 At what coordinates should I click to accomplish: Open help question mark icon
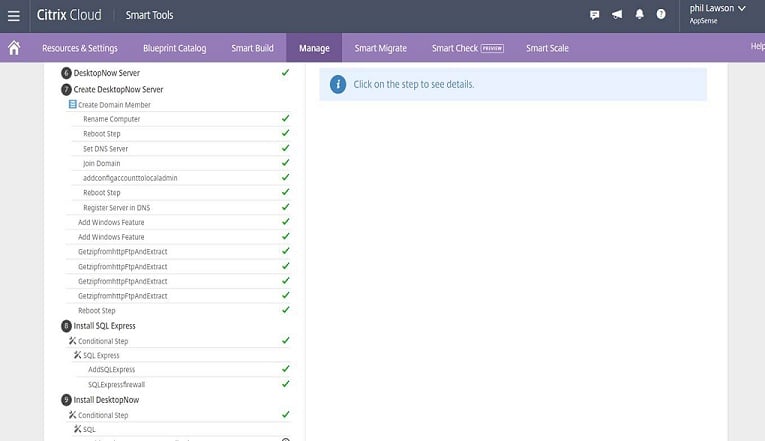661,14
